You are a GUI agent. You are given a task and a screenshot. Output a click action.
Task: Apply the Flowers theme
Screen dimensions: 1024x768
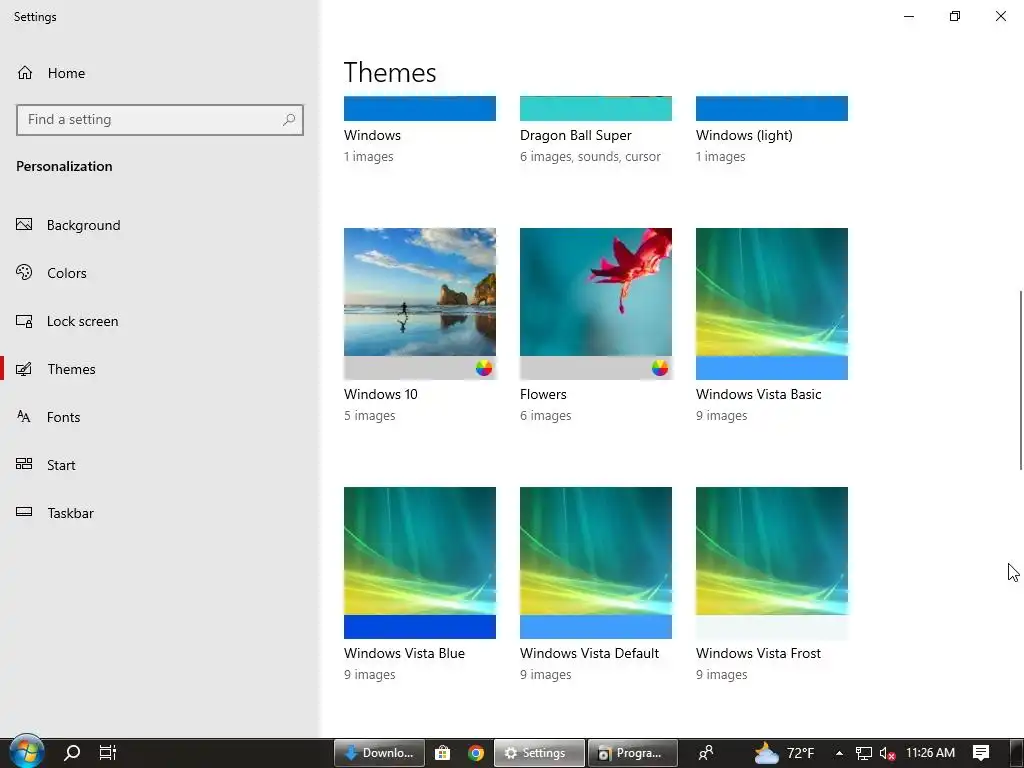pyautogui.click(x=596, y=304)
